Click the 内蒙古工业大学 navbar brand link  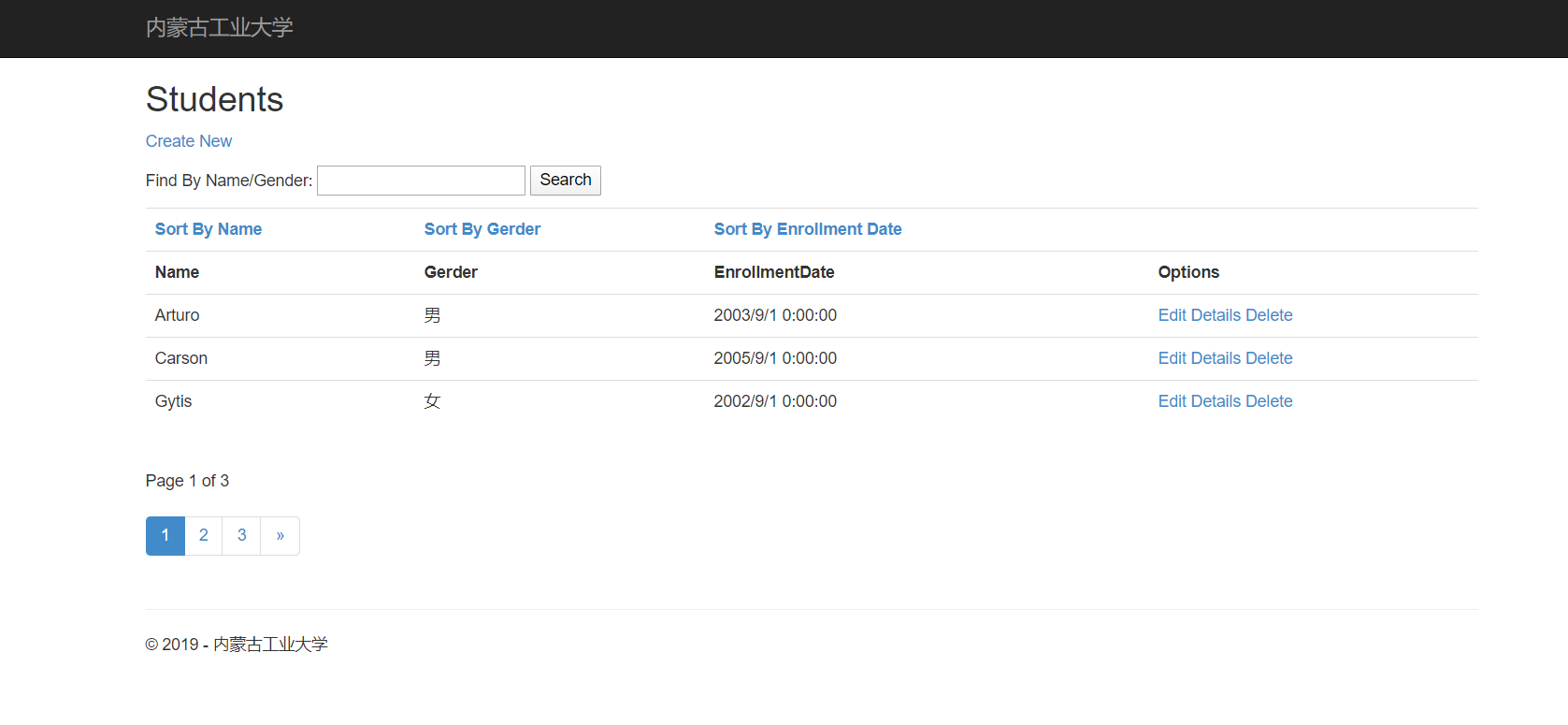pos(219,28)
